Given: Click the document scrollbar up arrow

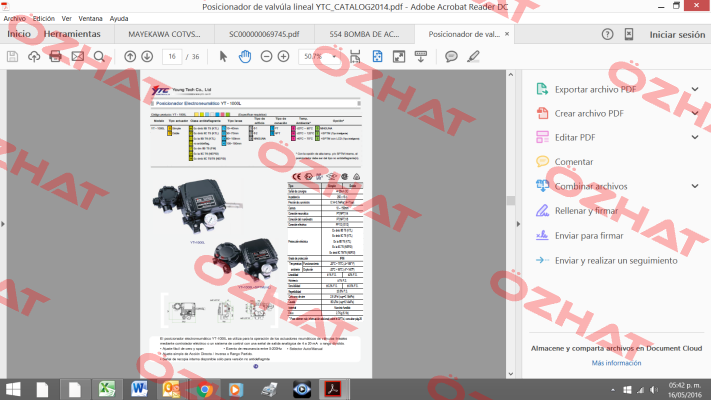Looking at the screenshot, I should tap(511, 74).
